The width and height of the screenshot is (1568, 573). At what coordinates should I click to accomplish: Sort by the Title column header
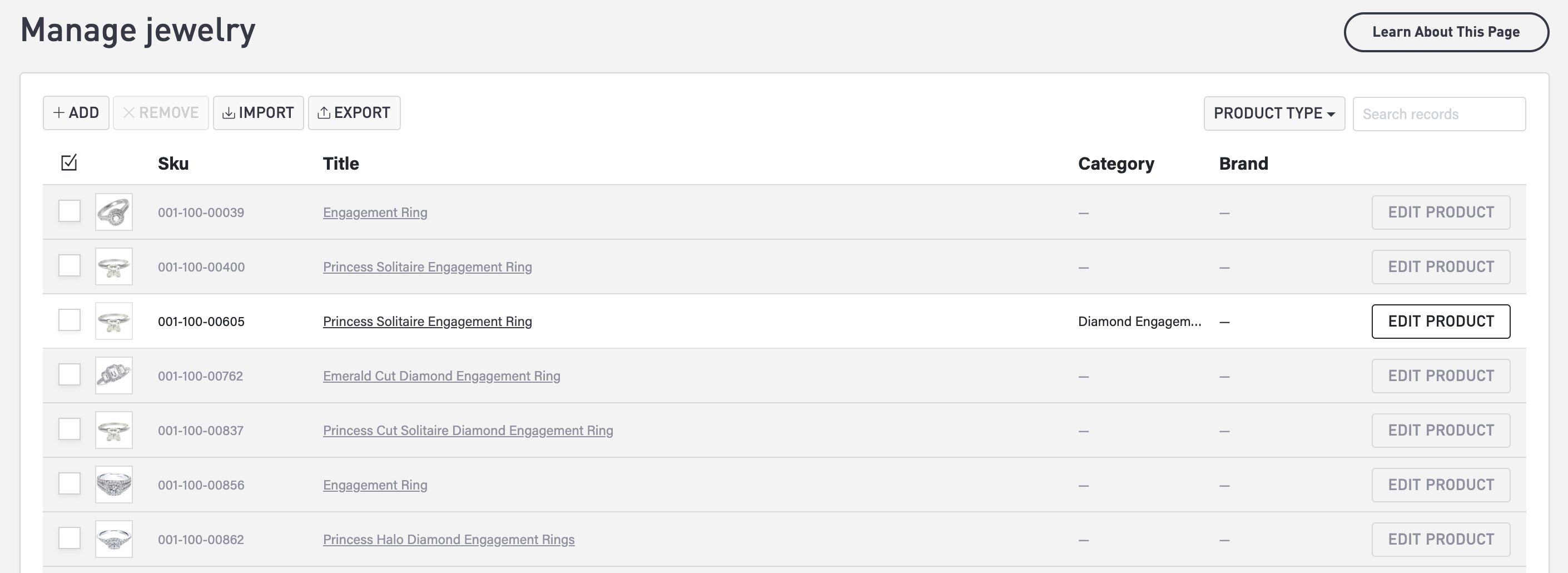340,163
